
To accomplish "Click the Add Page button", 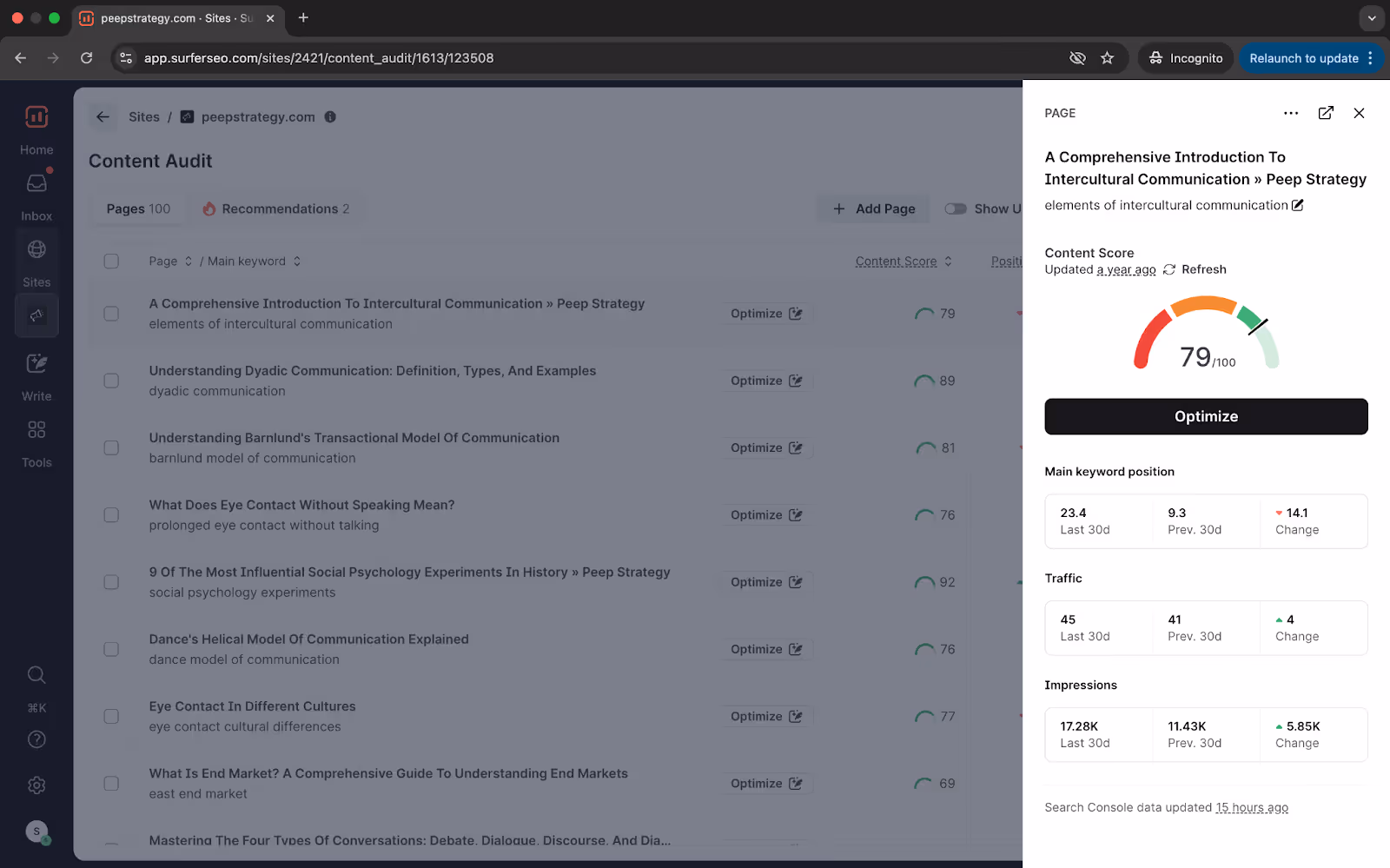I will (x=874, y=209).
